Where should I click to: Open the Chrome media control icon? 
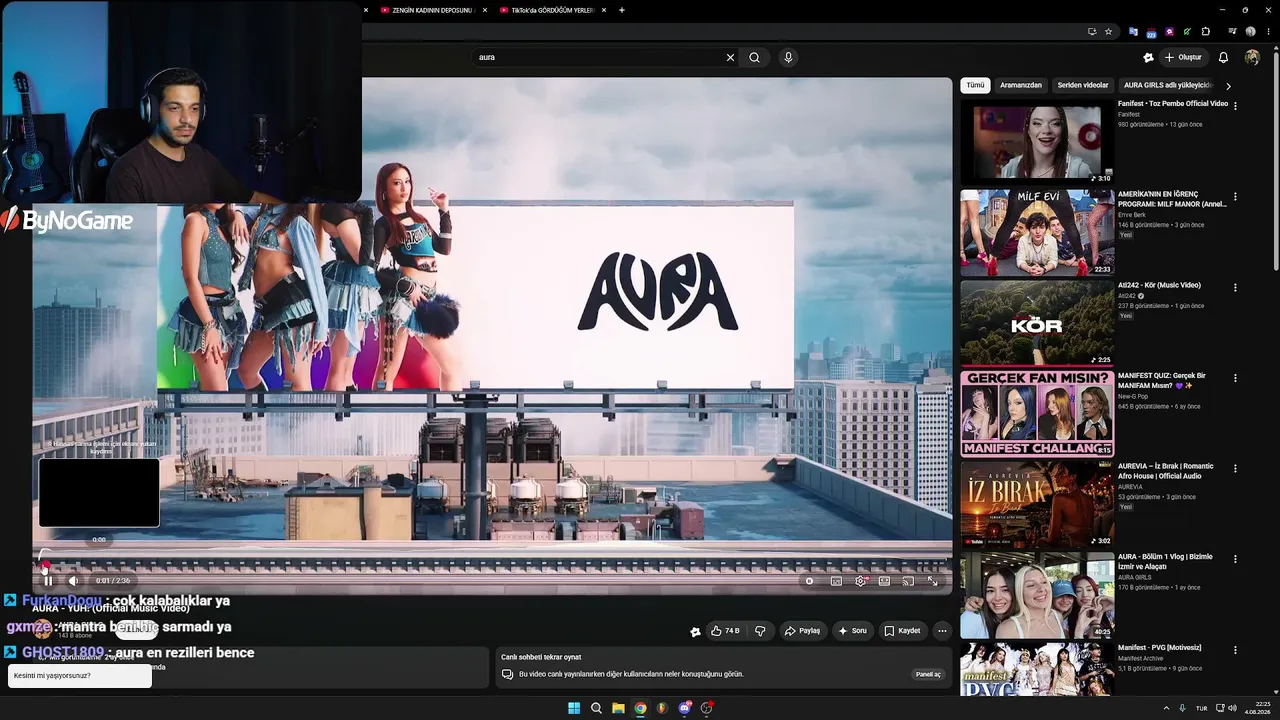coord(1233,31)
